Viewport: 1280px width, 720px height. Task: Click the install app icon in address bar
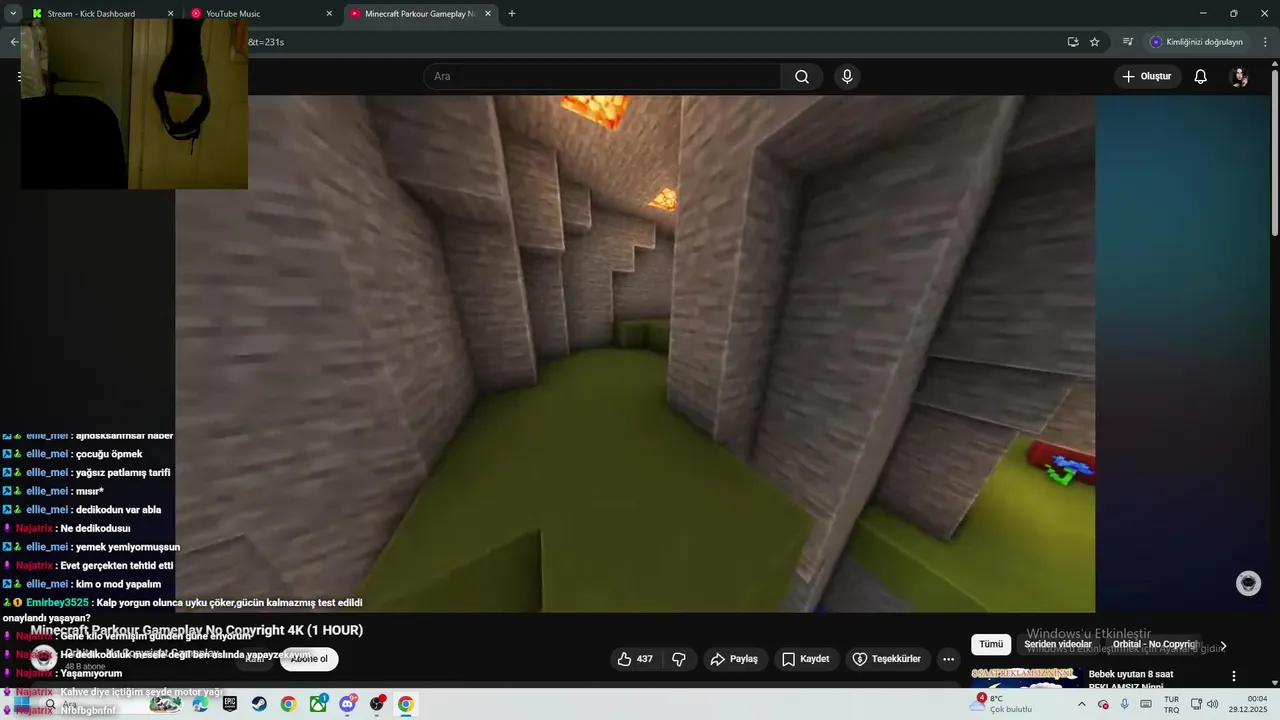tap(1073, 42)
